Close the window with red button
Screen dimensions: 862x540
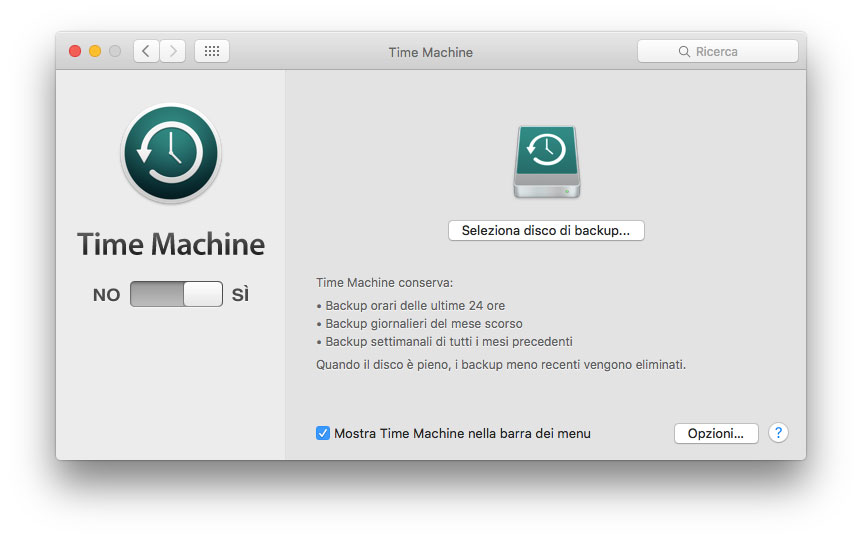[75, 51]
